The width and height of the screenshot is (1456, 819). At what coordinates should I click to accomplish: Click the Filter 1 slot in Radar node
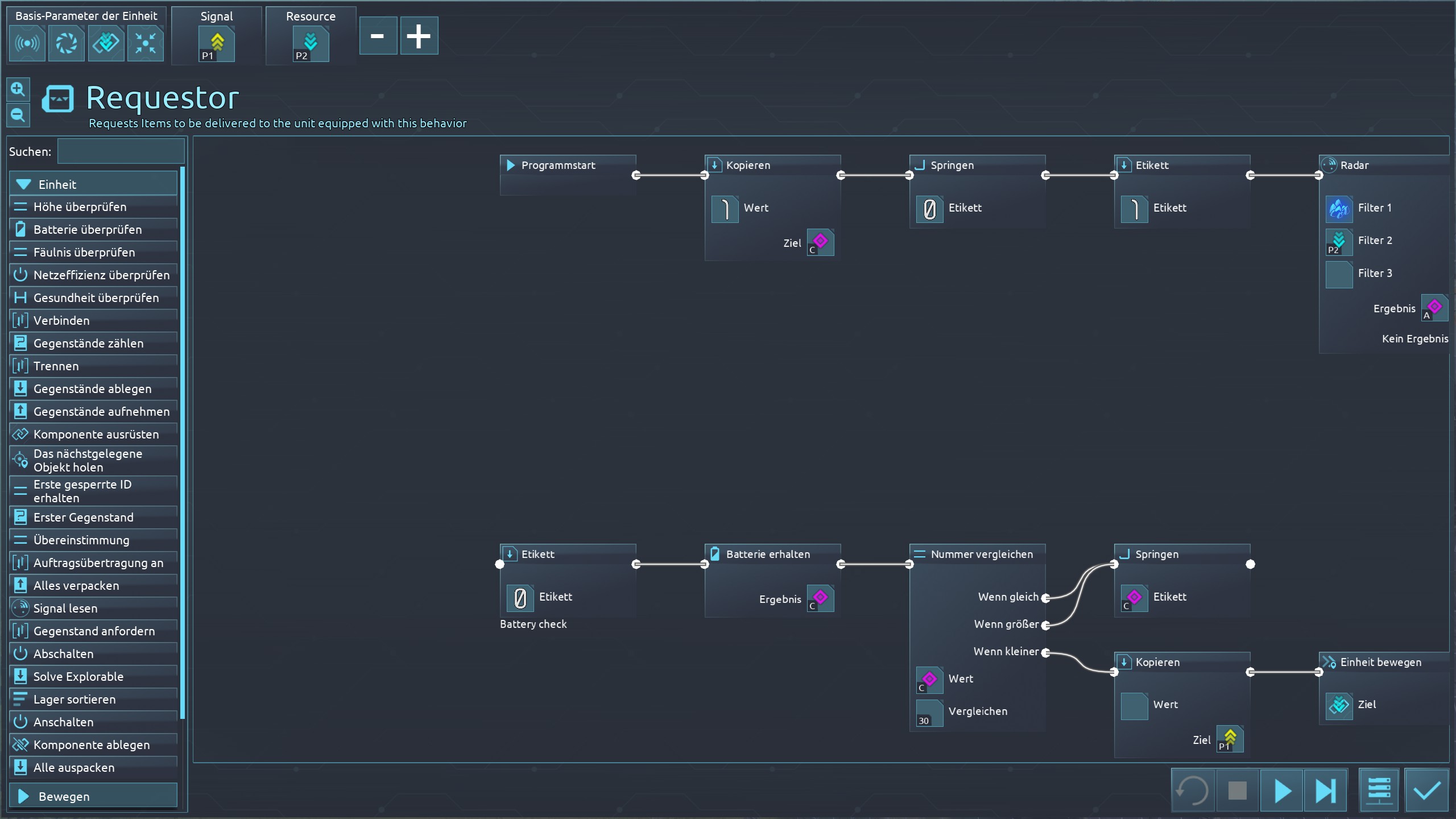(1339, 209)
